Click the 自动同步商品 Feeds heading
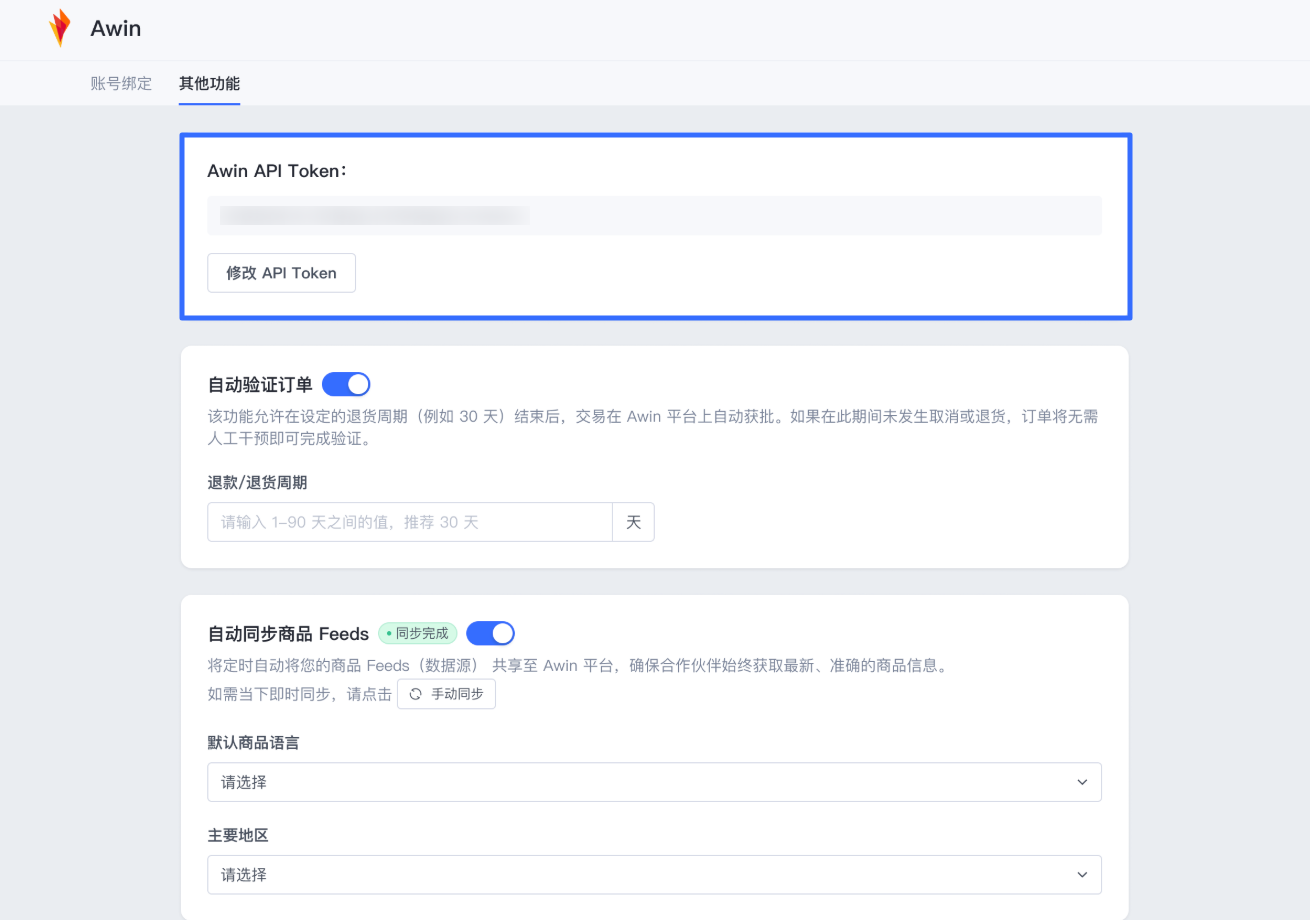Viewport: 1310px width, 920px height. click(288, 634)
